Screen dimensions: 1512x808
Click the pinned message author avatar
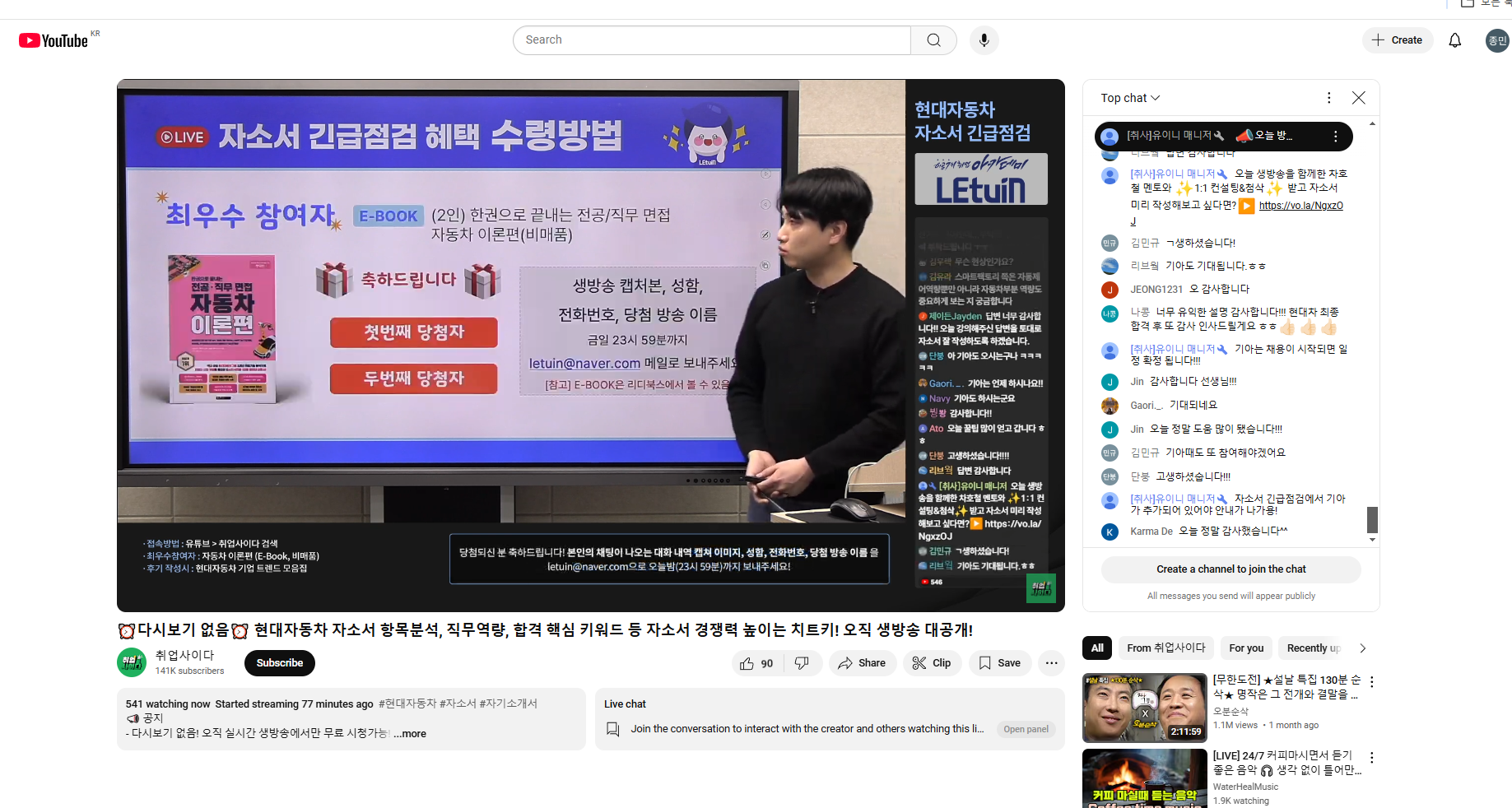(1110, 136)
